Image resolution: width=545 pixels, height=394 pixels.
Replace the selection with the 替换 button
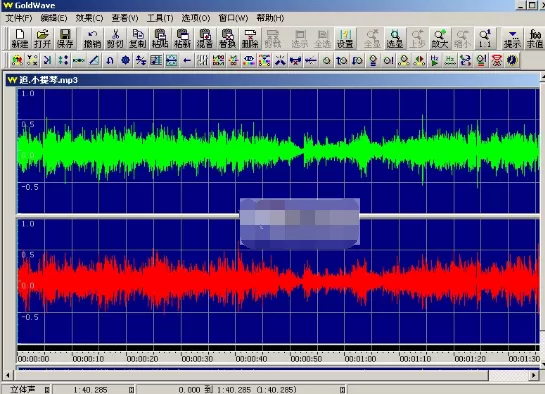[x=227, y=39]
